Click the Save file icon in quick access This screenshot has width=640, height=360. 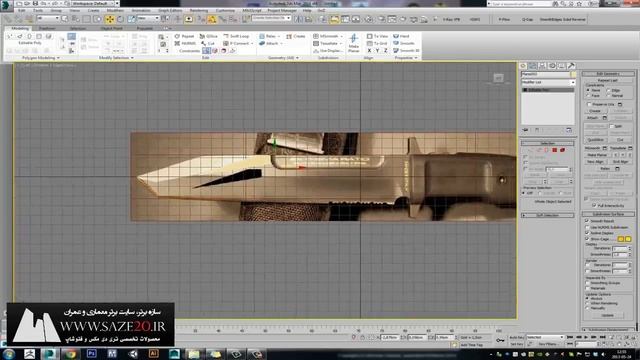36,3
